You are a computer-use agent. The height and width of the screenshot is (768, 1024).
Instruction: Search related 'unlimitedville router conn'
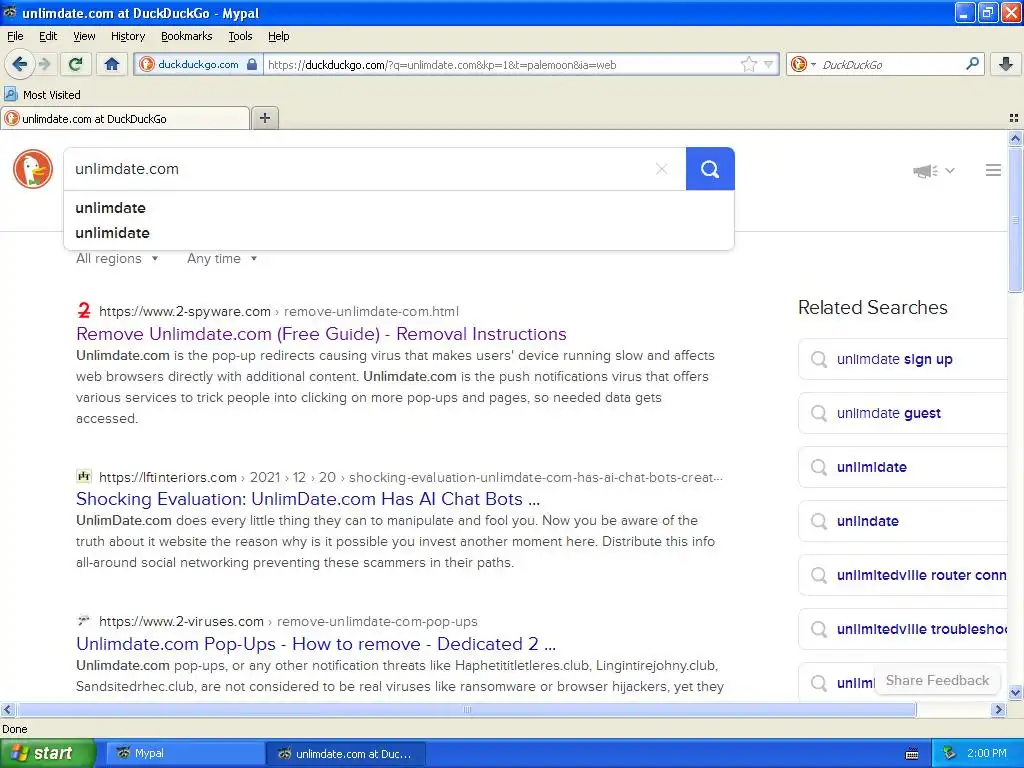coord(903,575)
